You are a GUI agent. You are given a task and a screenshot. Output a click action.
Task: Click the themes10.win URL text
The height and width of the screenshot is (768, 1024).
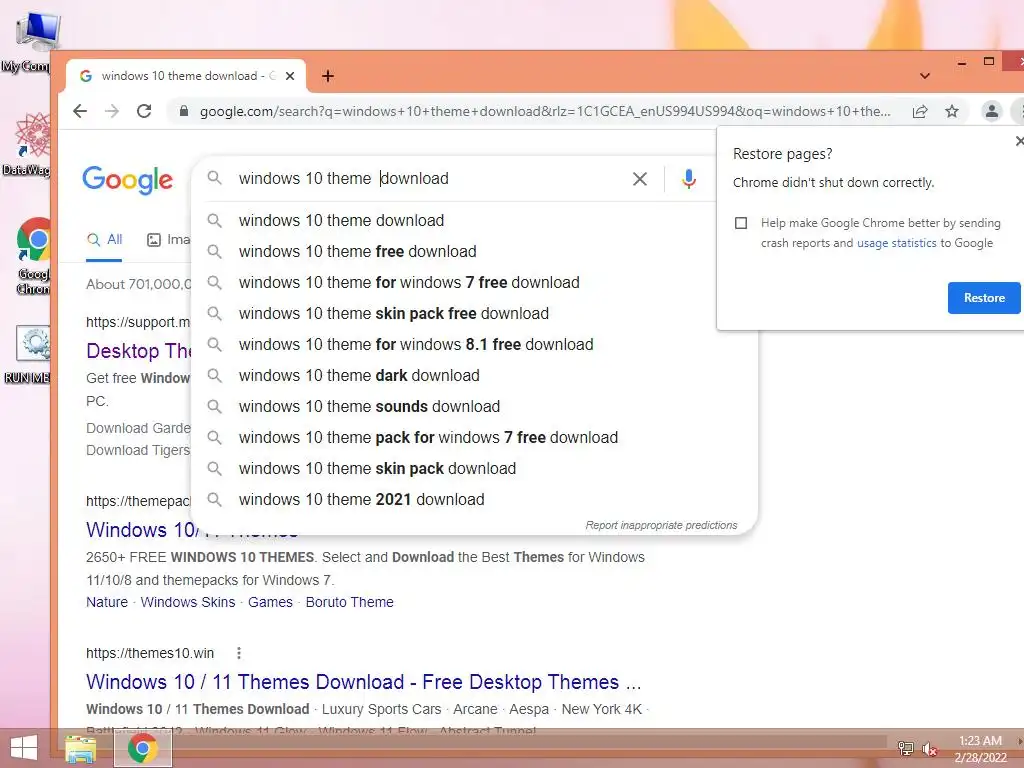150,653
